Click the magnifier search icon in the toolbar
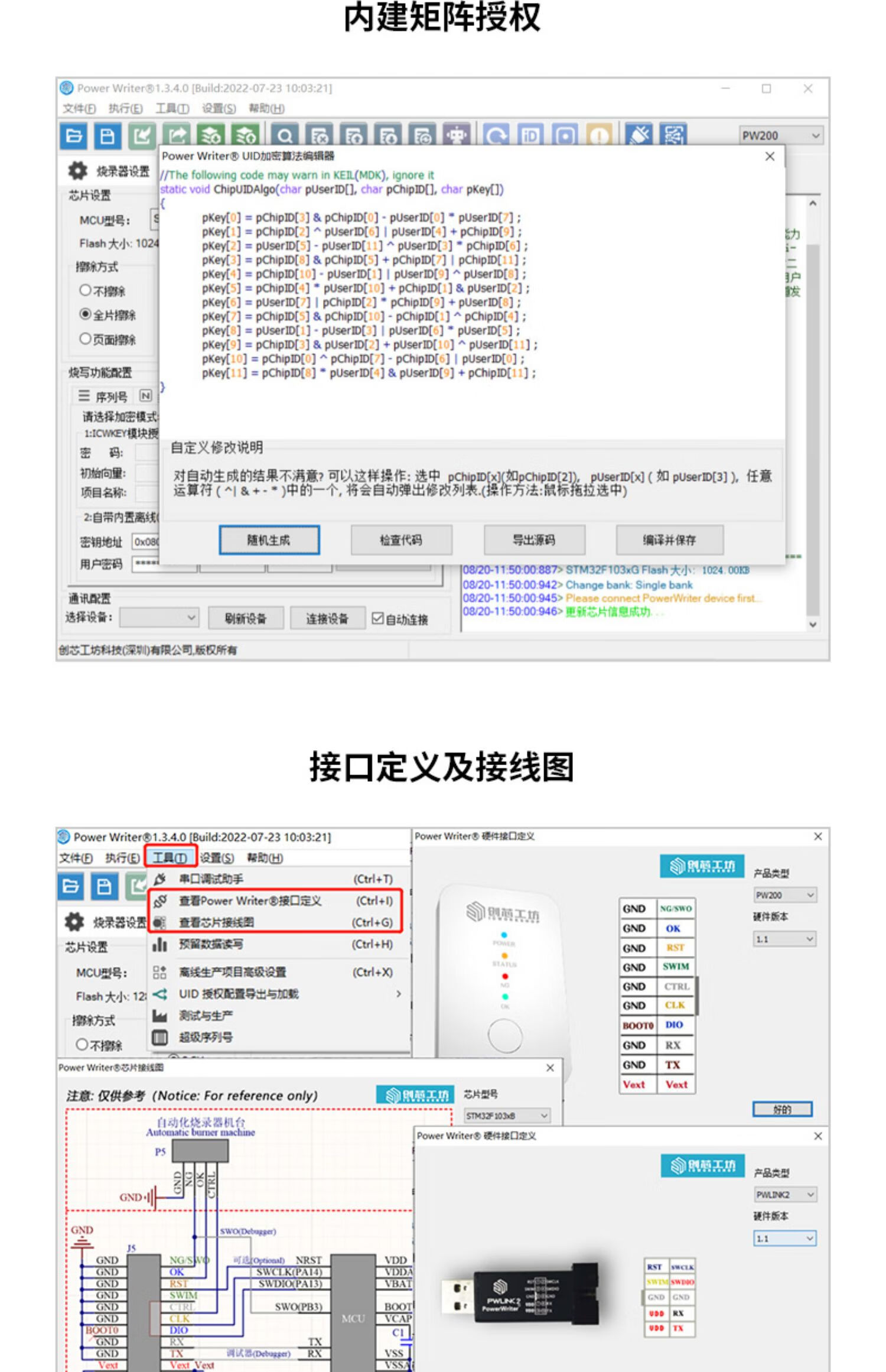This screenshot has height=1372, width=886. (x=285, y=136)
